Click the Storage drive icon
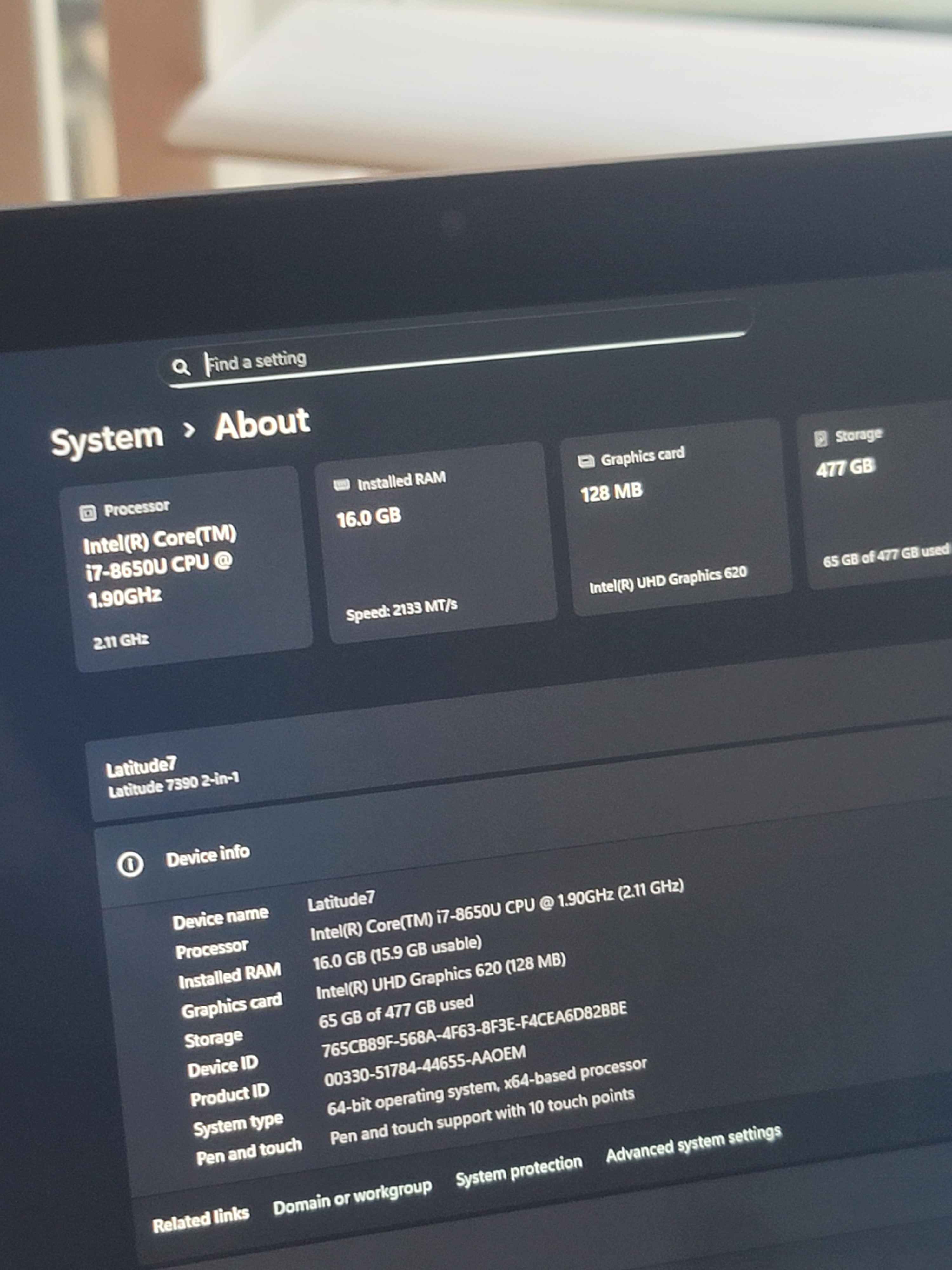The width and height of the screenshot is (952, 1270). [x=821, y=439]
